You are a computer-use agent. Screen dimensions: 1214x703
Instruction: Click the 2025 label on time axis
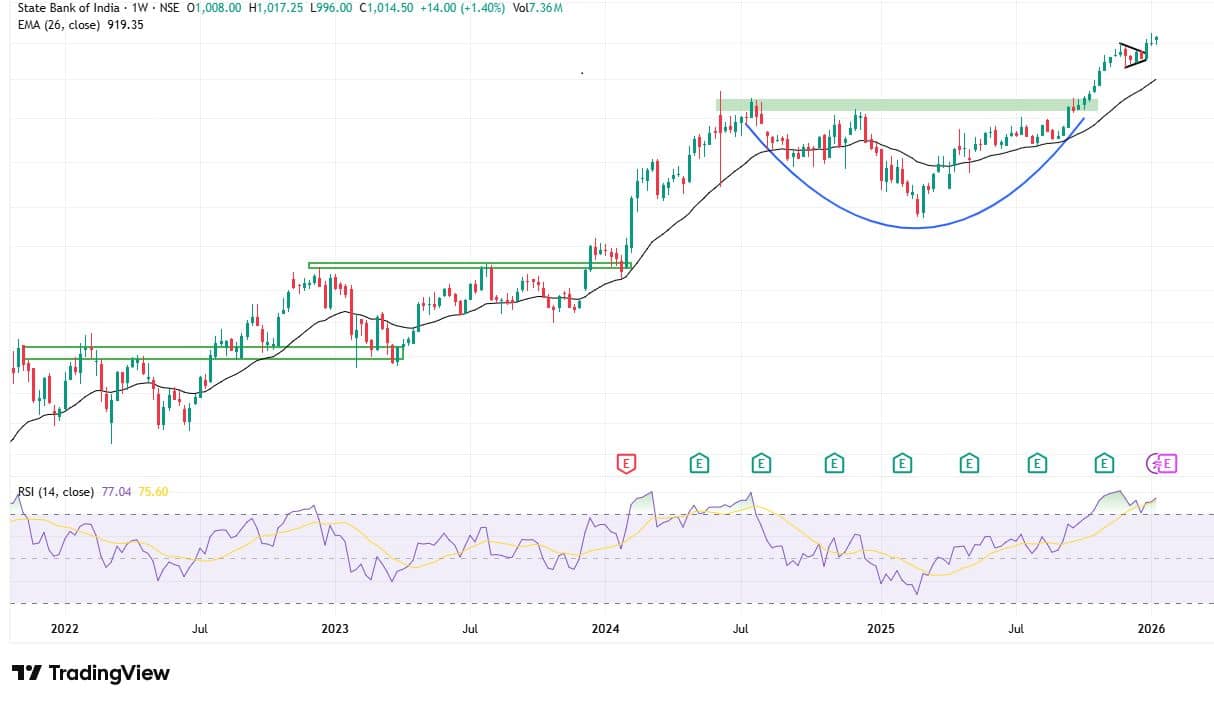(x=881, y=629)
